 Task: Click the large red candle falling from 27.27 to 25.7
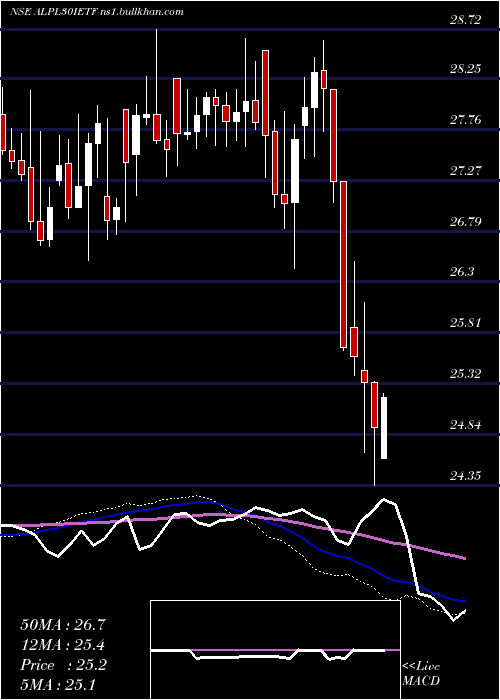pyautogui.click(x=343, y=264)
